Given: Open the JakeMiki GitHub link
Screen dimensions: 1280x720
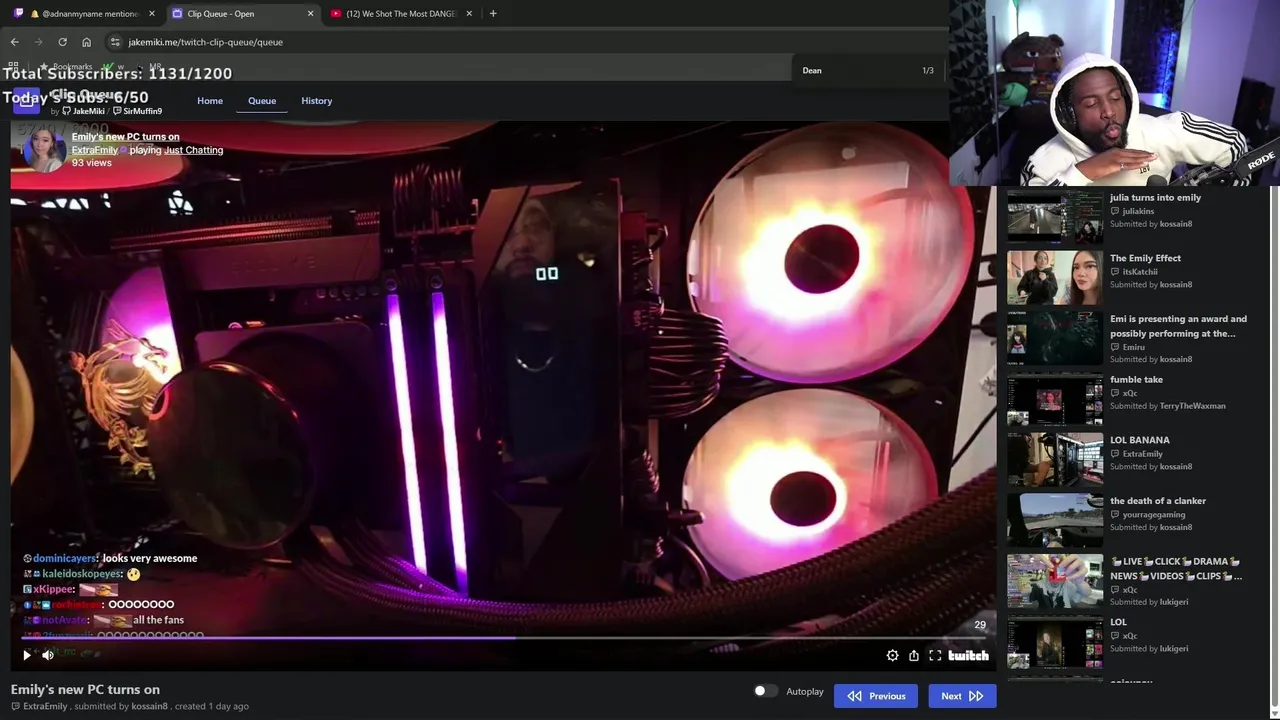Looking at the screenshot, I should [x=83, y=111].
